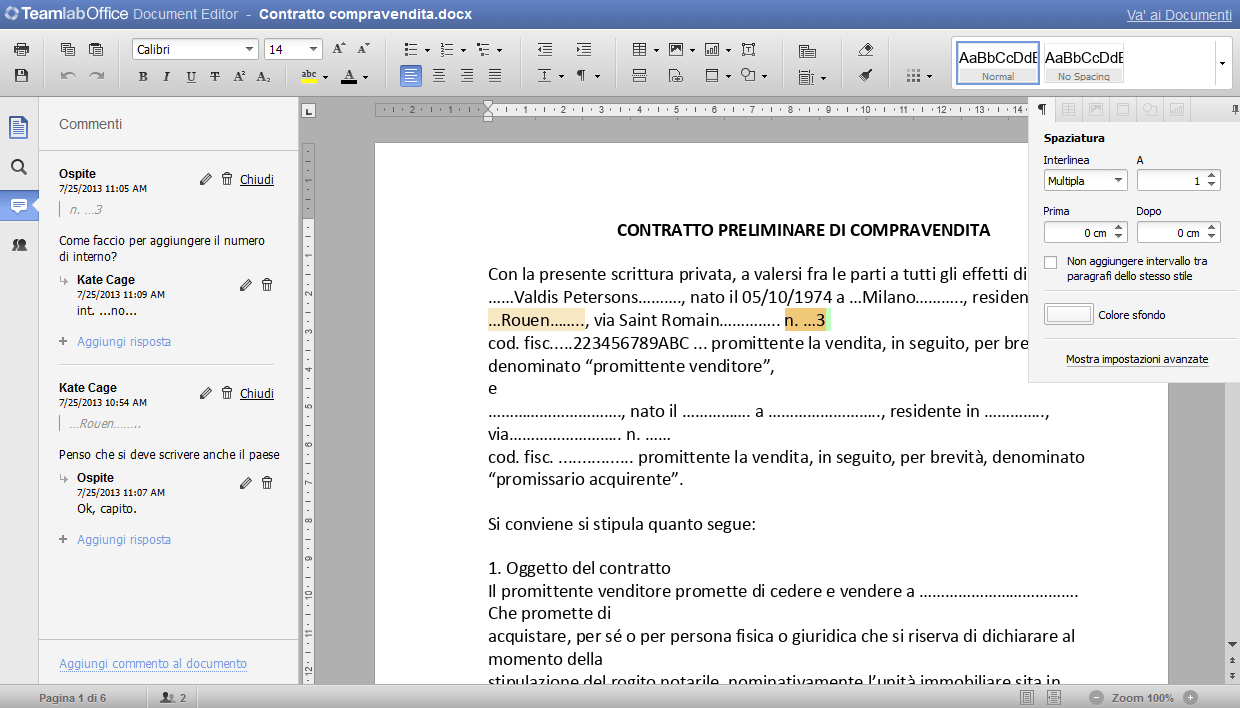The width and height of the screenshot is (1240, 708).
Task: Align the text to the right
Action: pos(467,75)
